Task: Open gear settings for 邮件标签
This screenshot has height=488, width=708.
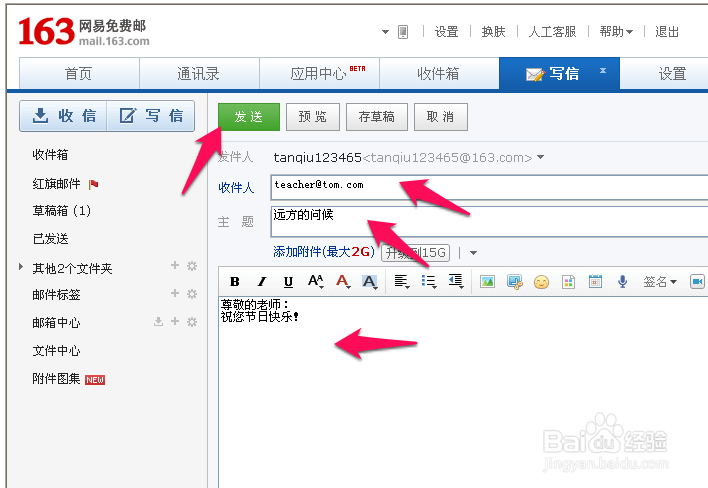Action: tap(192, 294)
